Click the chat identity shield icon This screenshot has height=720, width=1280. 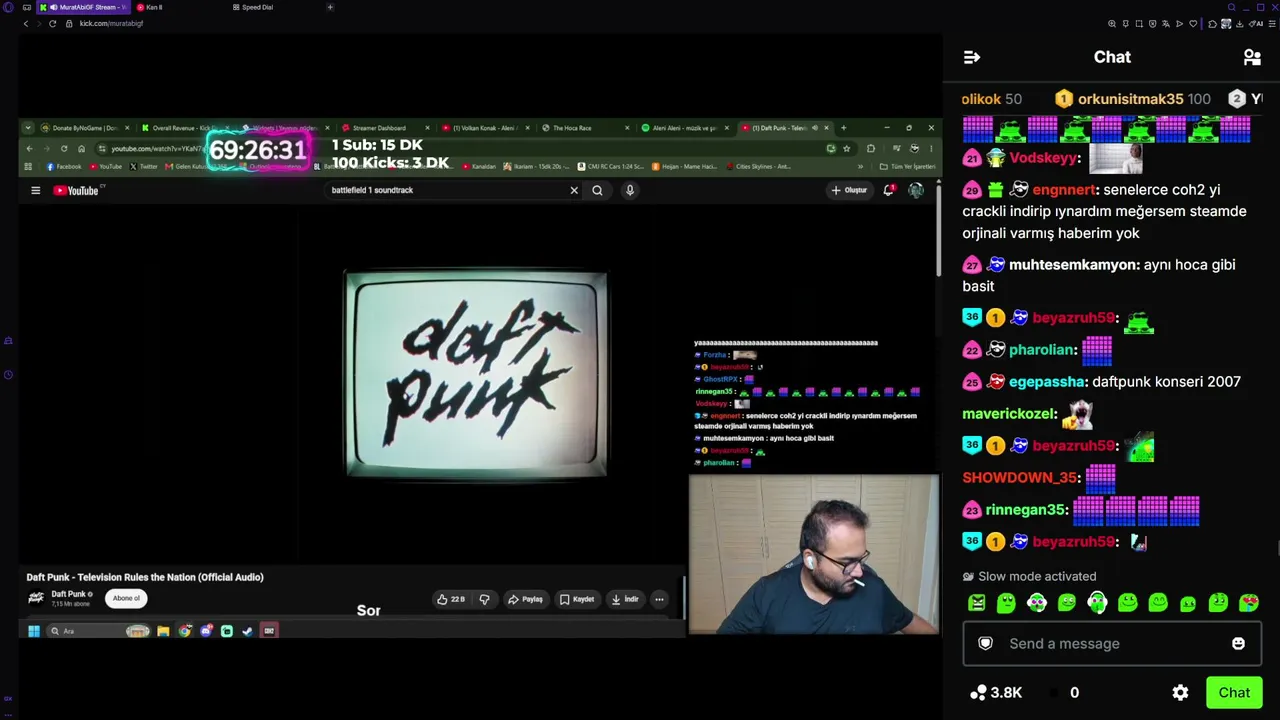985,643
